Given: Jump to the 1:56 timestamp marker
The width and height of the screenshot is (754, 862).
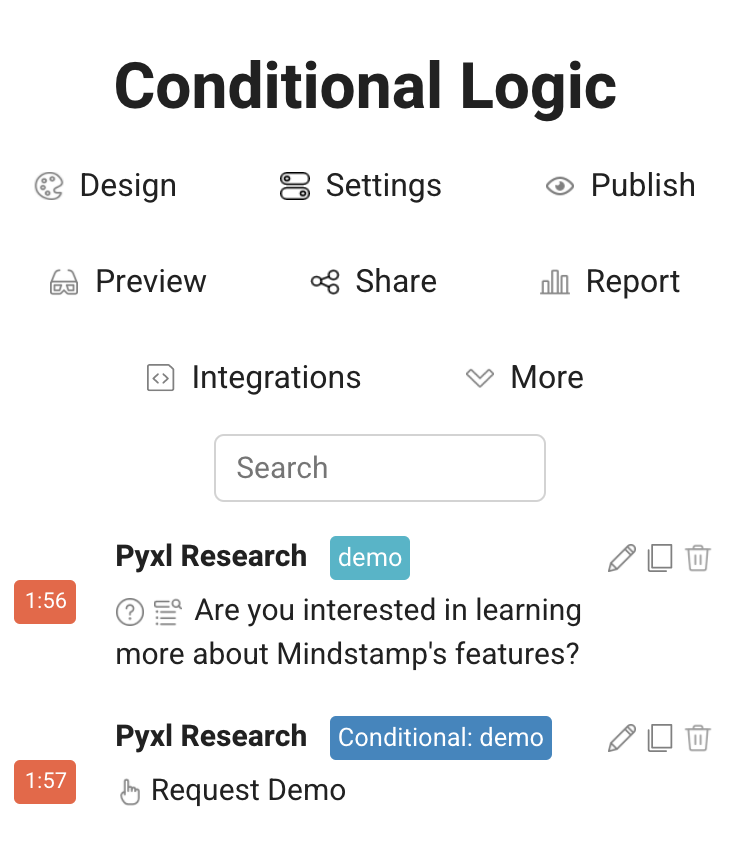Looking at the screenshot, I should (x=45, y=601).
